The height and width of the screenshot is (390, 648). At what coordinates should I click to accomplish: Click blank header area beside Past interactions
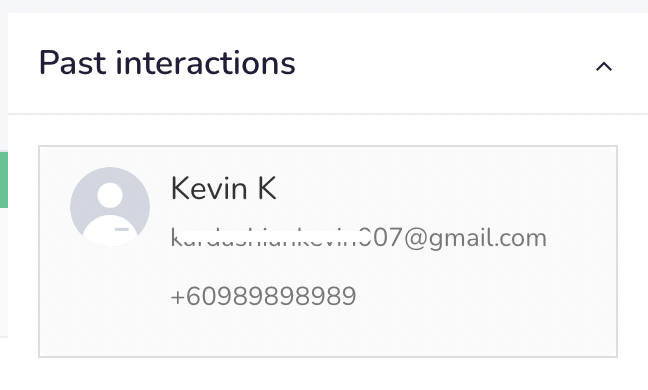pos(444,63)
